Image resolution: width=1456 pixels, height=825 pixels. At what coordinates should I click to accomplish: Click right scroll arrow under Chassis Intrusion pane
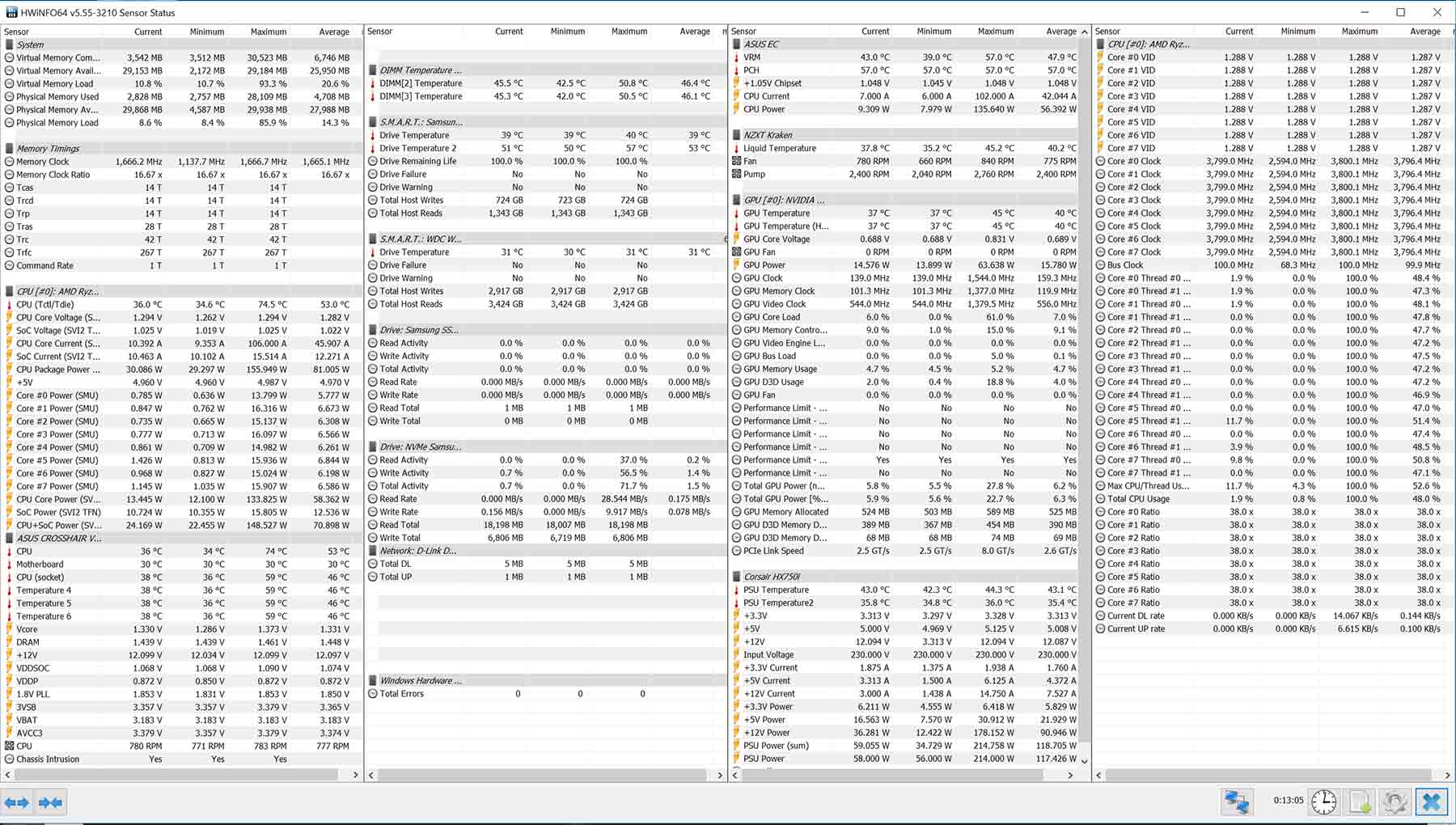coord(355,775)
